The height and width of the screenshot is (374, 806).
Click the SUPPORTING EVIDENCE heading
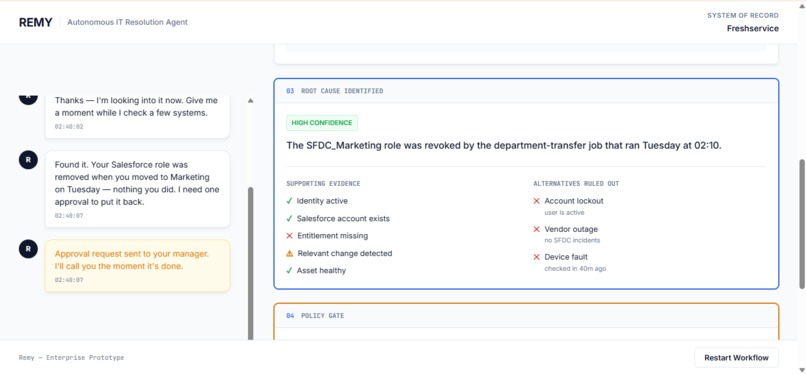pos(323,183)
